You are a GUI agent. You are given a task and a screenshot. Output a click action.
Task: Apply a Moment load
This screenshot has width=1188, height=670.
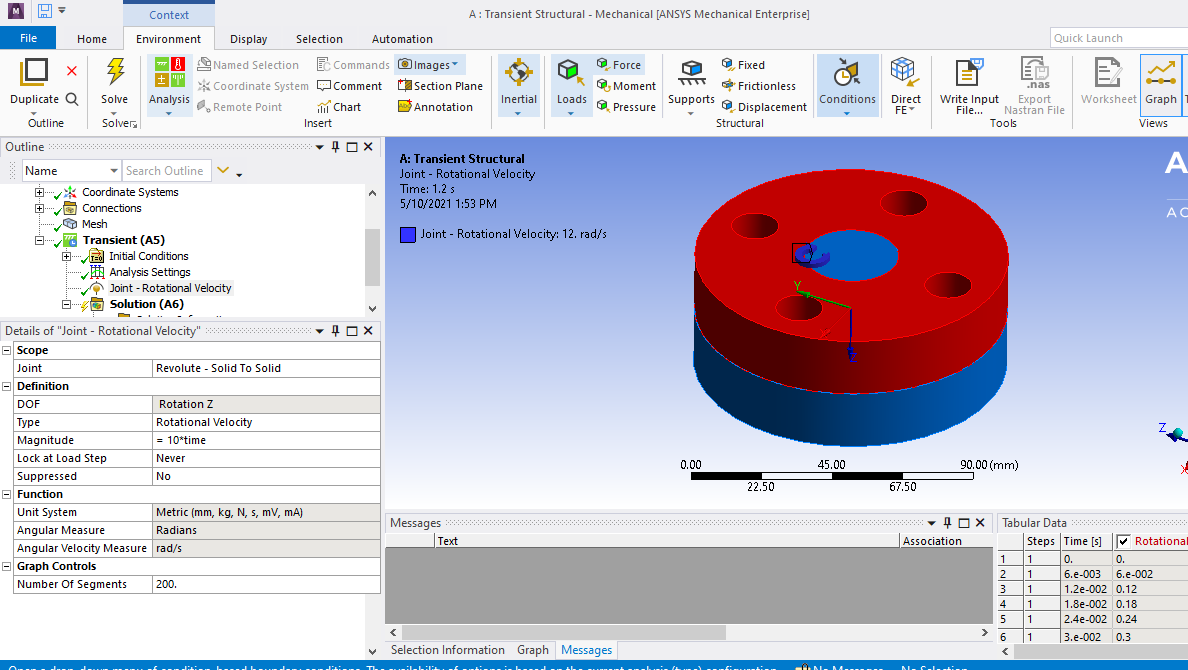pyautogui.click(x=627, y=86)
